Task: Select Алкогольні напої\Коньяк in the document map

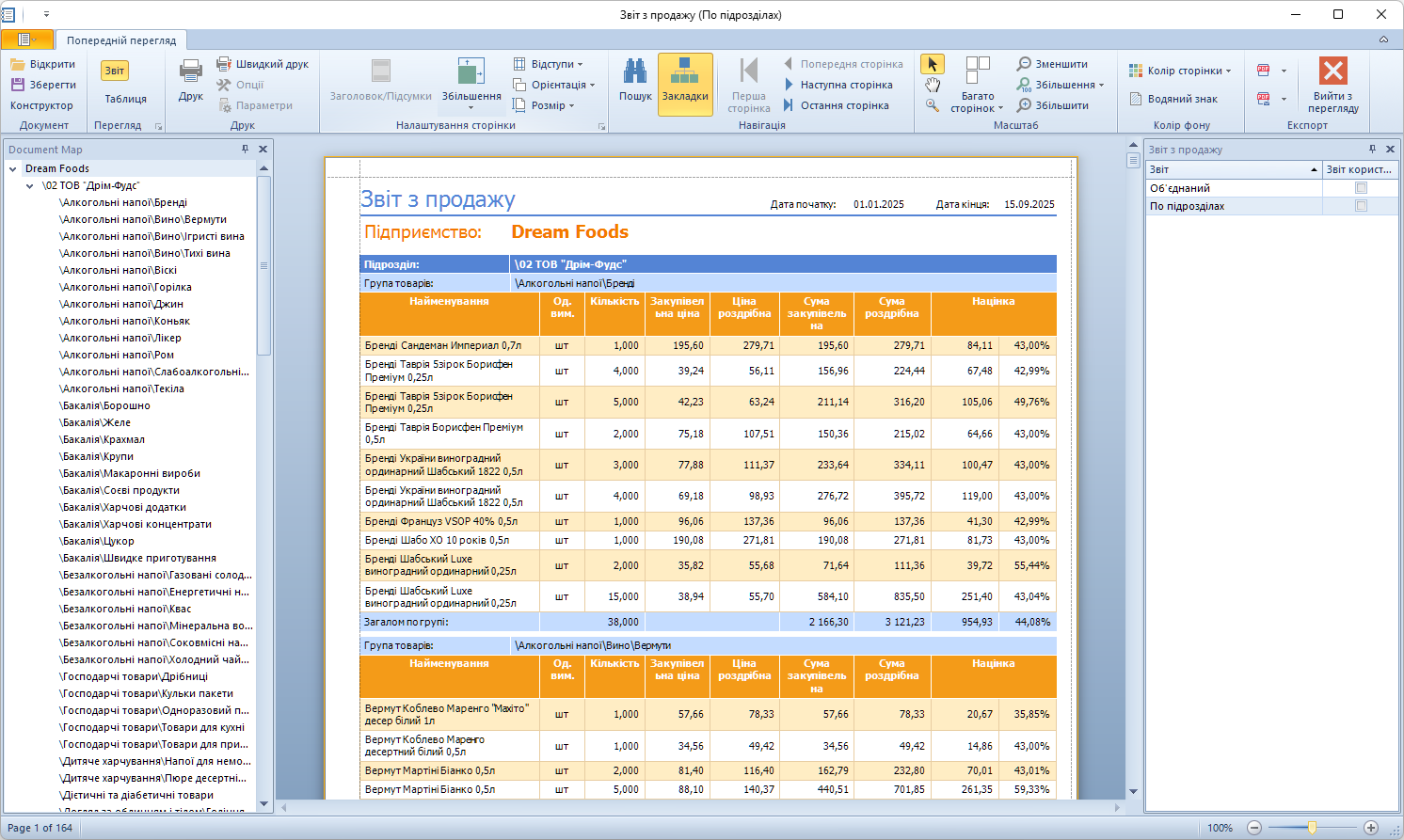Action: point(120,321)
